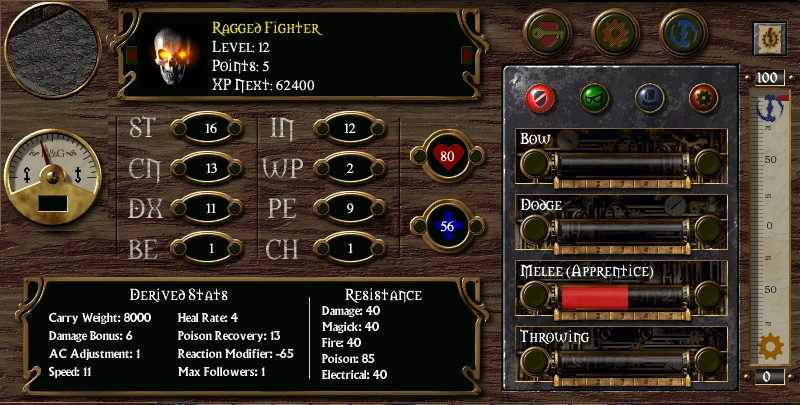
Task: Click the flaming-eyed skull portrait
Action: tap(172, 56)
